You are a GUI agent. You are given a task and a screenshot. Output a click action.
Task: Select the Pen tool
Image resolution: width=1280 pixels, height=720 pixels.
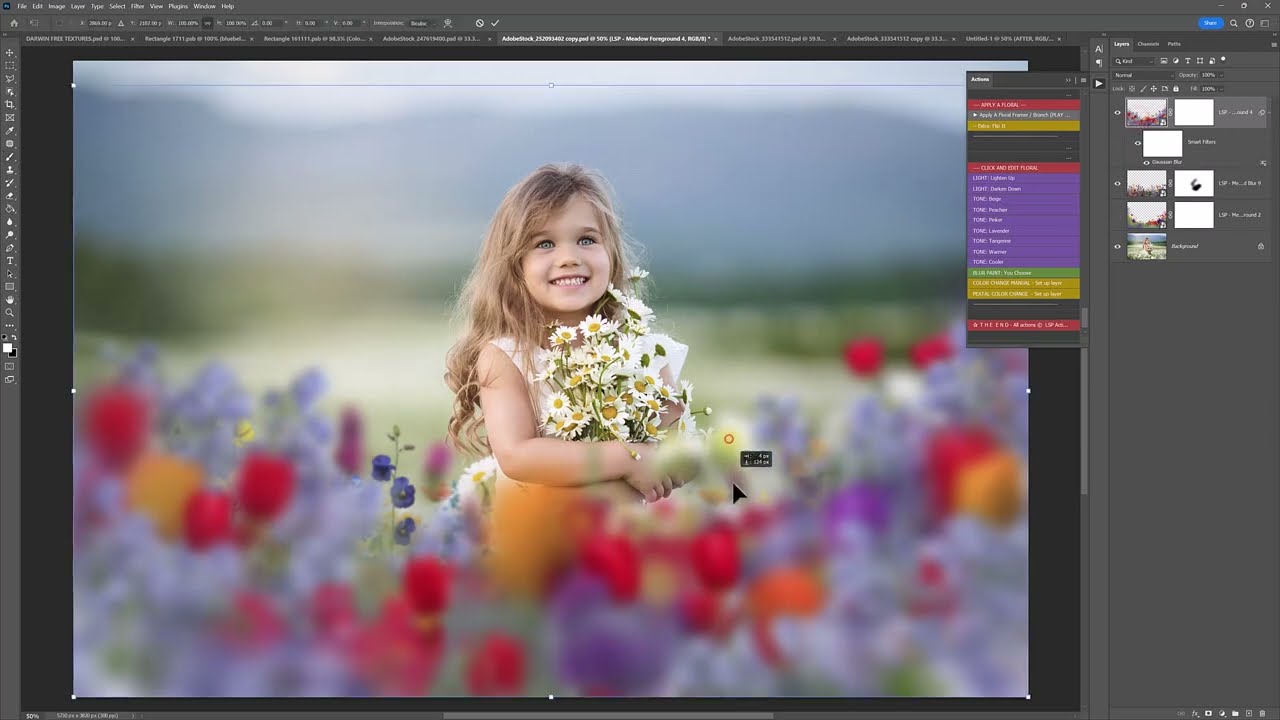tap(10, 248)
